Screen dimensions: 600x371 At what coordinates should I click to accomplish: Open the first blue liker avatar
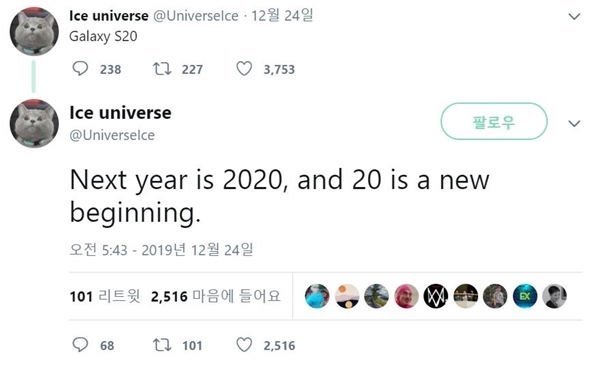[x=317, y=296]
